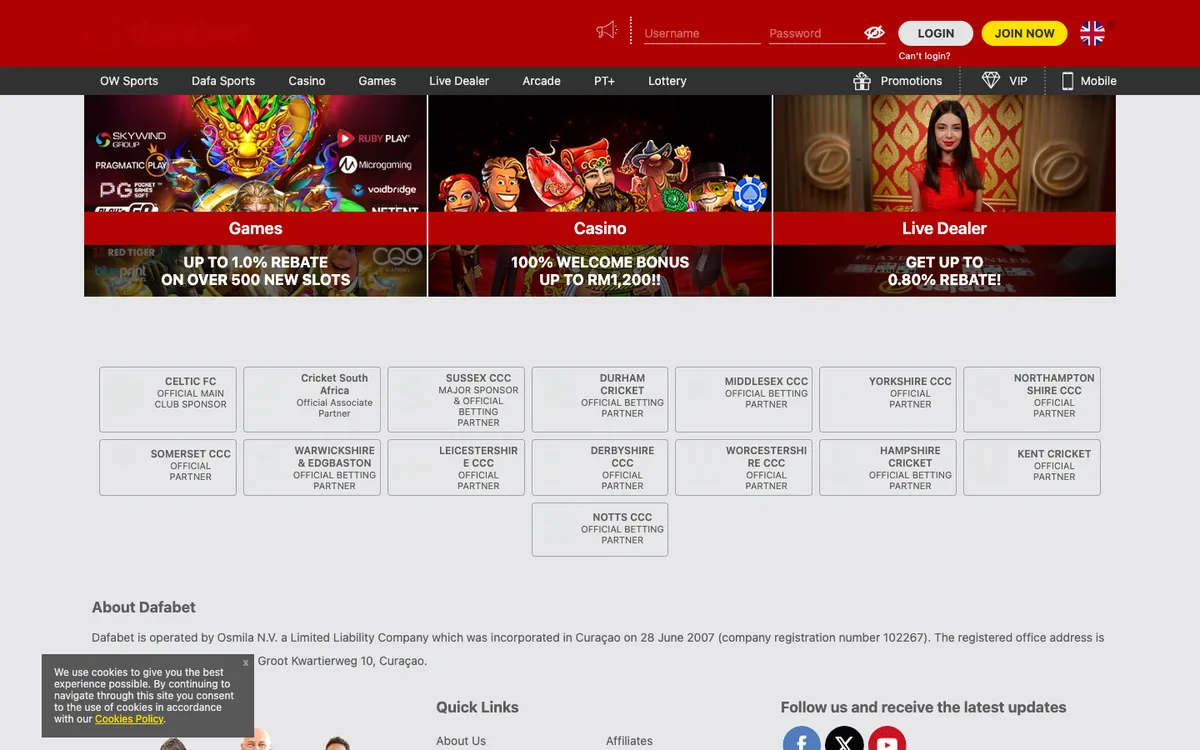Open the Casino menu item

307,81
